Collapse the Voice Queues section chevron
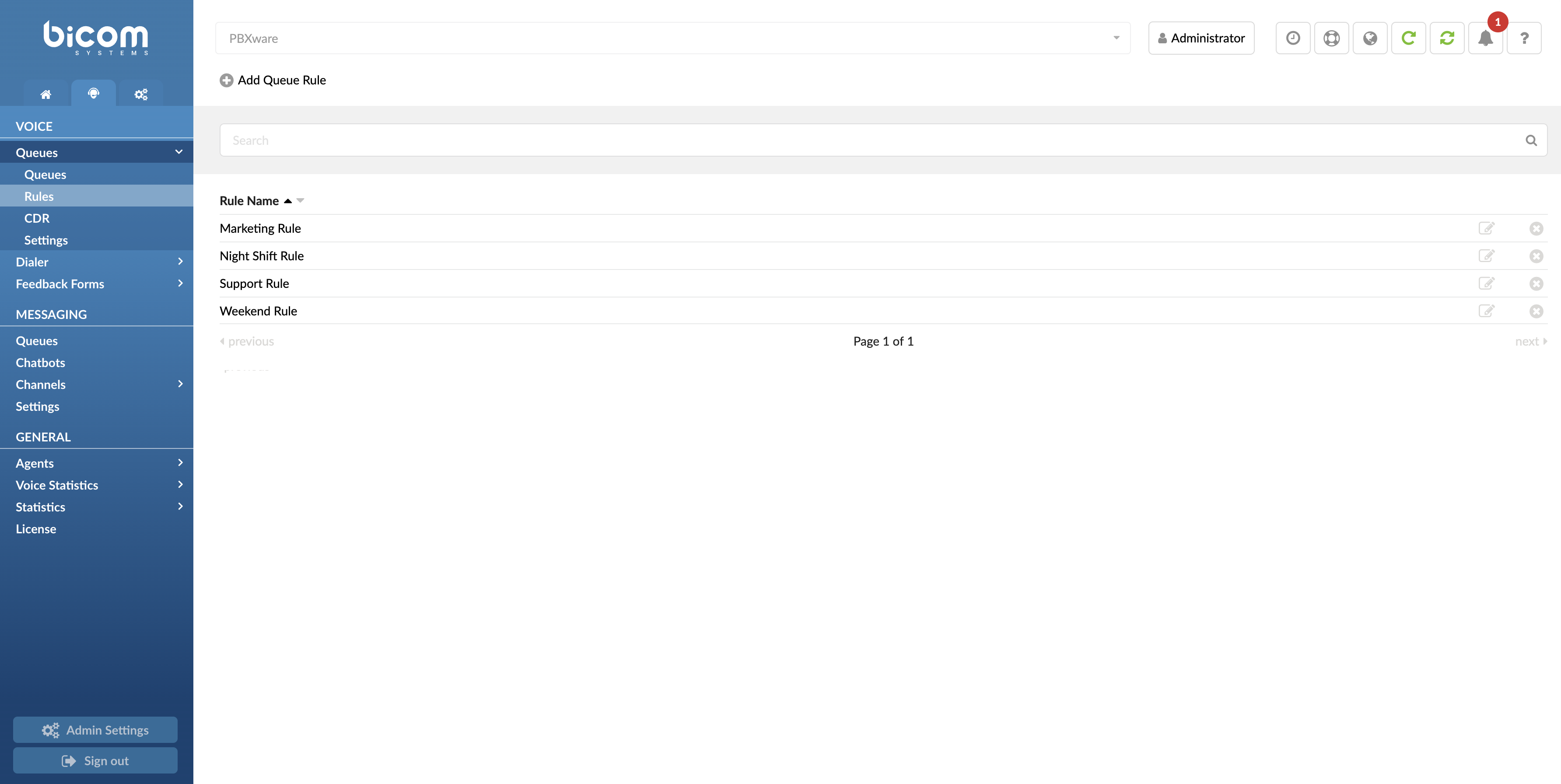Screen dimensions: 1561x784 click(179, 152)
